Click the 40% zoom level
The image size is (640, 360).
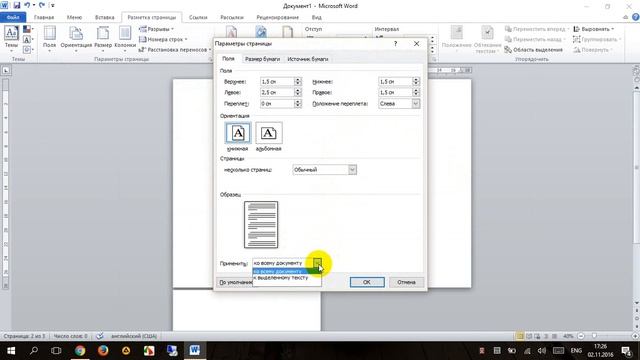(x=568, y=336)
